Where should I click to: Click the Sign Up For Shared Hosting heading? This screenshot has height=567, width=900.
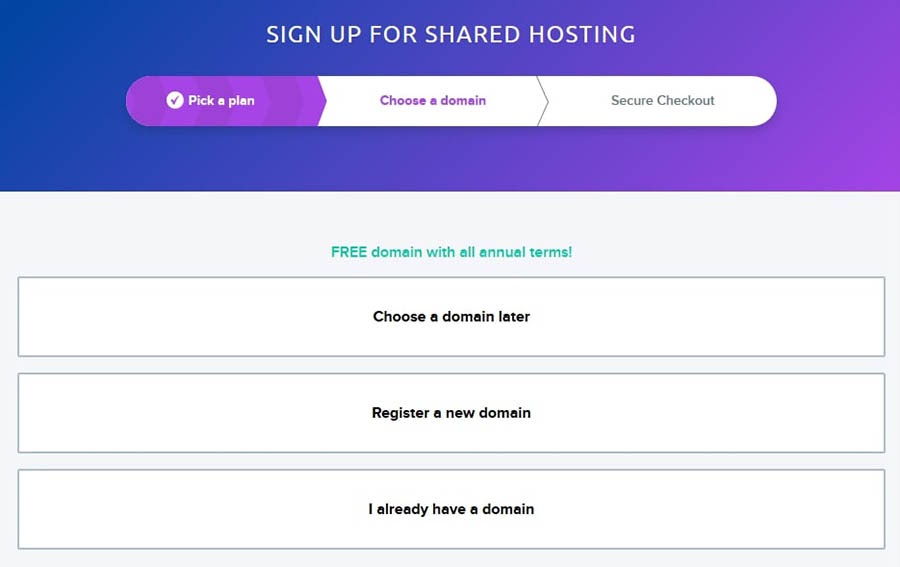coord(451,34)
